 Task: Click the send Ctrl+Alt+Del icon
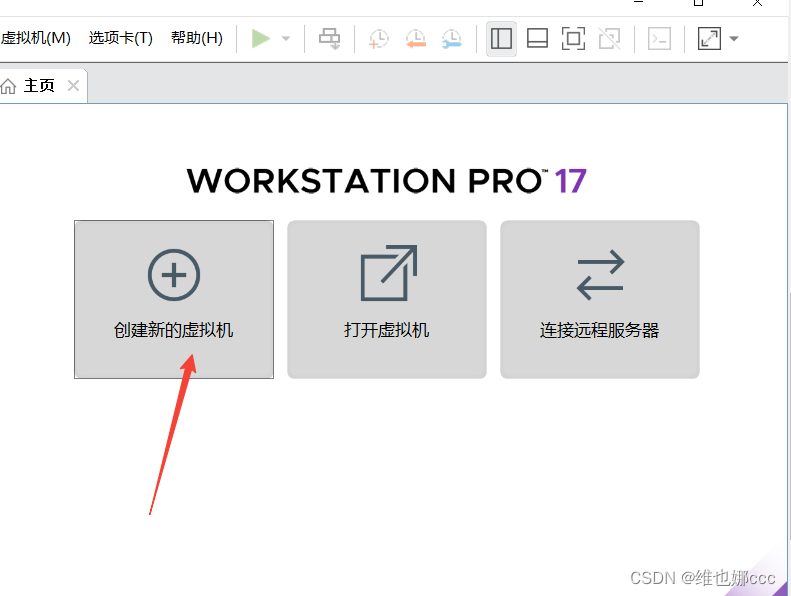329,38
